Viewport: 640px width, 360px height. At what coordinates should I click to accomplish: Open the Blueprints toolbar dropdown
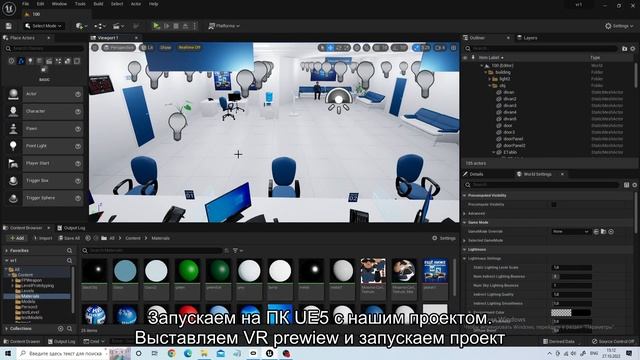(x=100, y=26)
